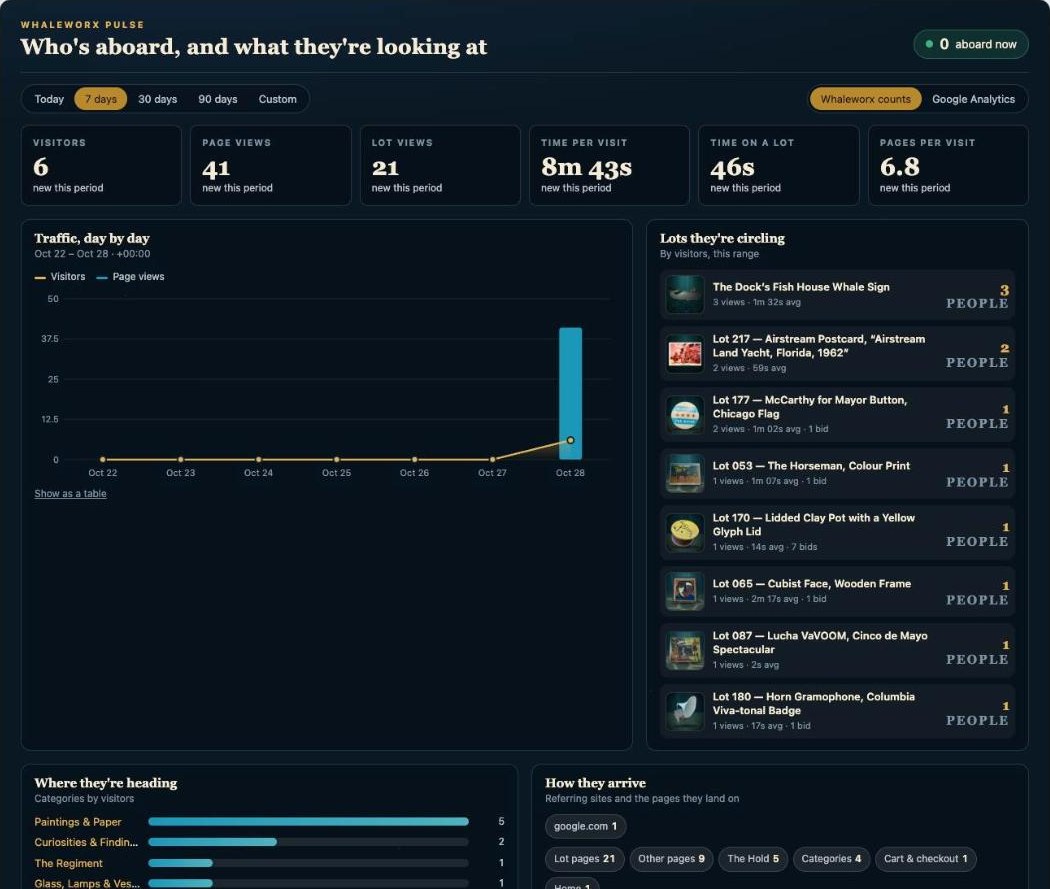Click Lot 170 Lidded Clay Pot title

(x=814, y=524)
